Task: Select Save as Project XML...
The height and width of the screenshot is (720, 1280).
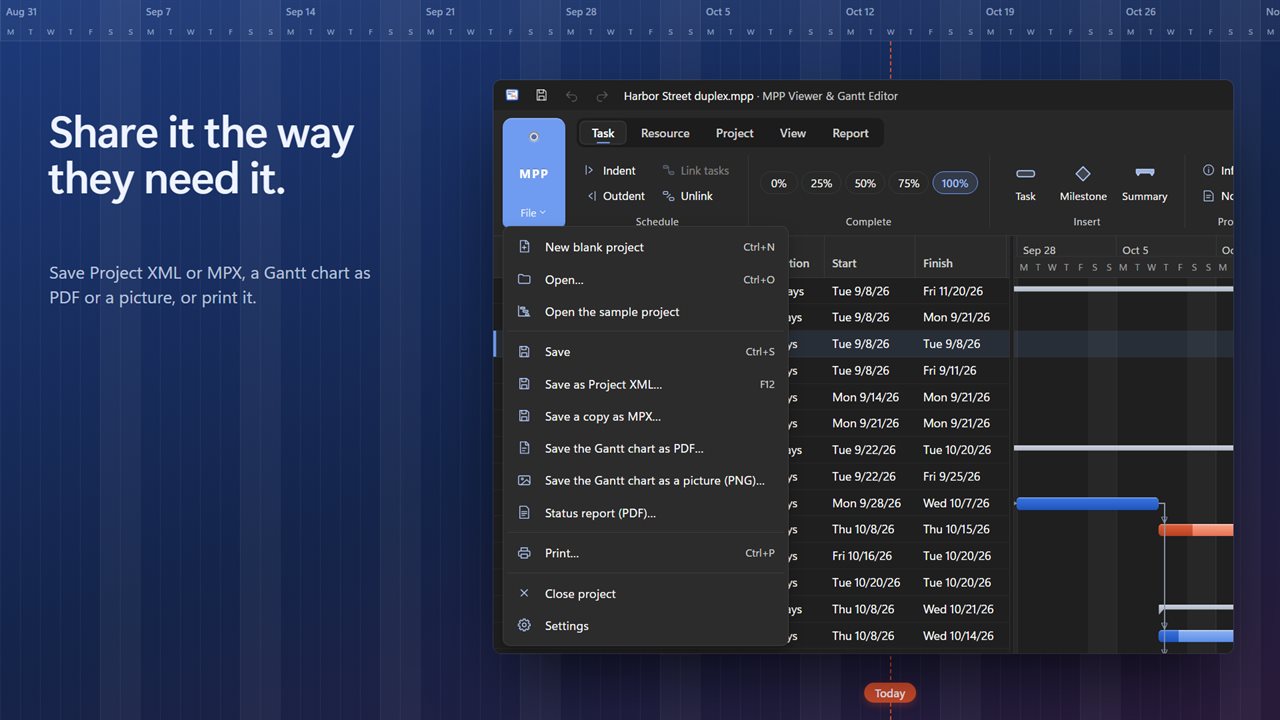Action: pos(645,384)
